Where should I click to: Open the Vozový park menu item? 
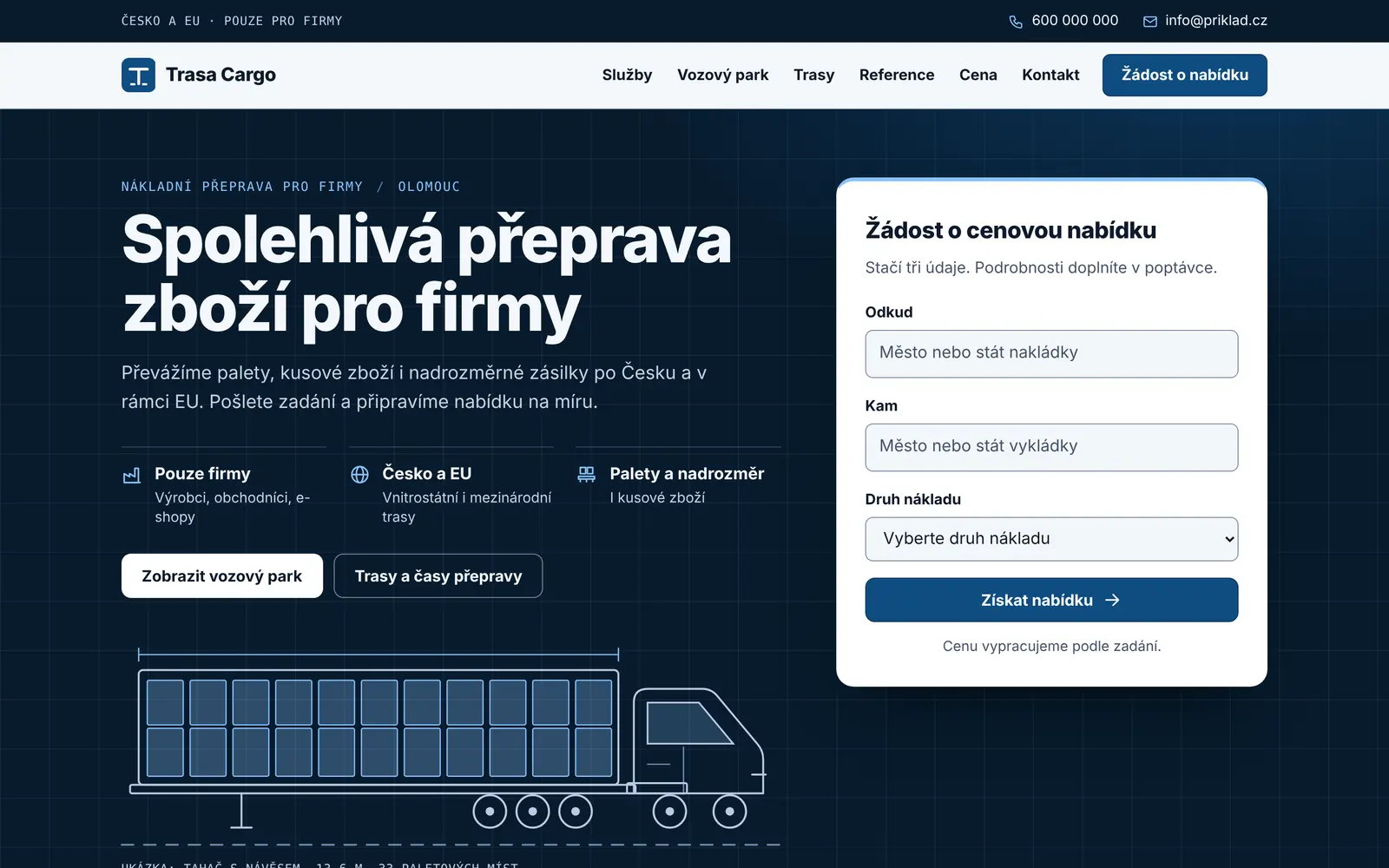coord(722,75)
